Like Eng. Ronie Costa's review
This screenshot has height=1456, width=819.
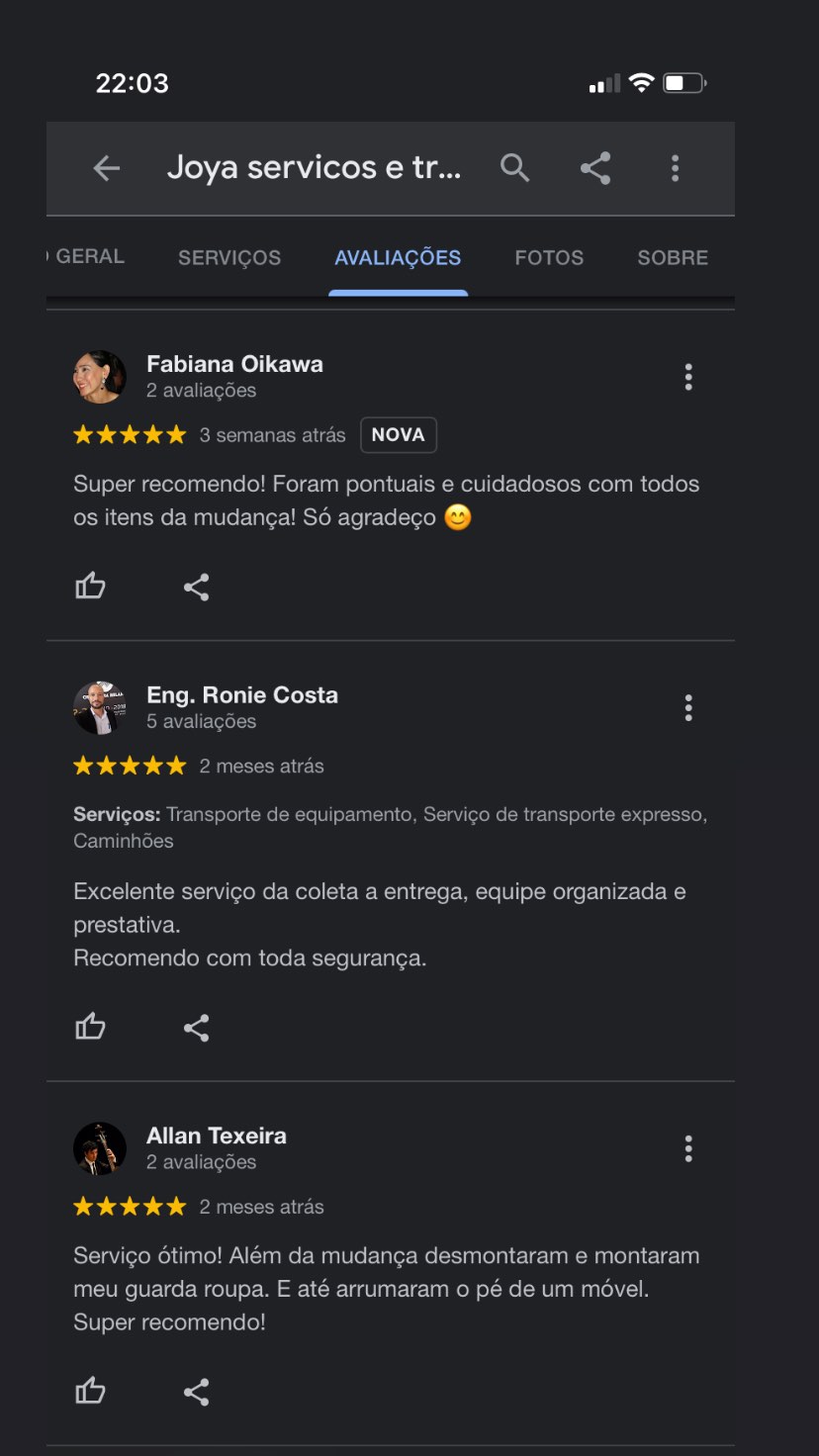click(91, 1027)
